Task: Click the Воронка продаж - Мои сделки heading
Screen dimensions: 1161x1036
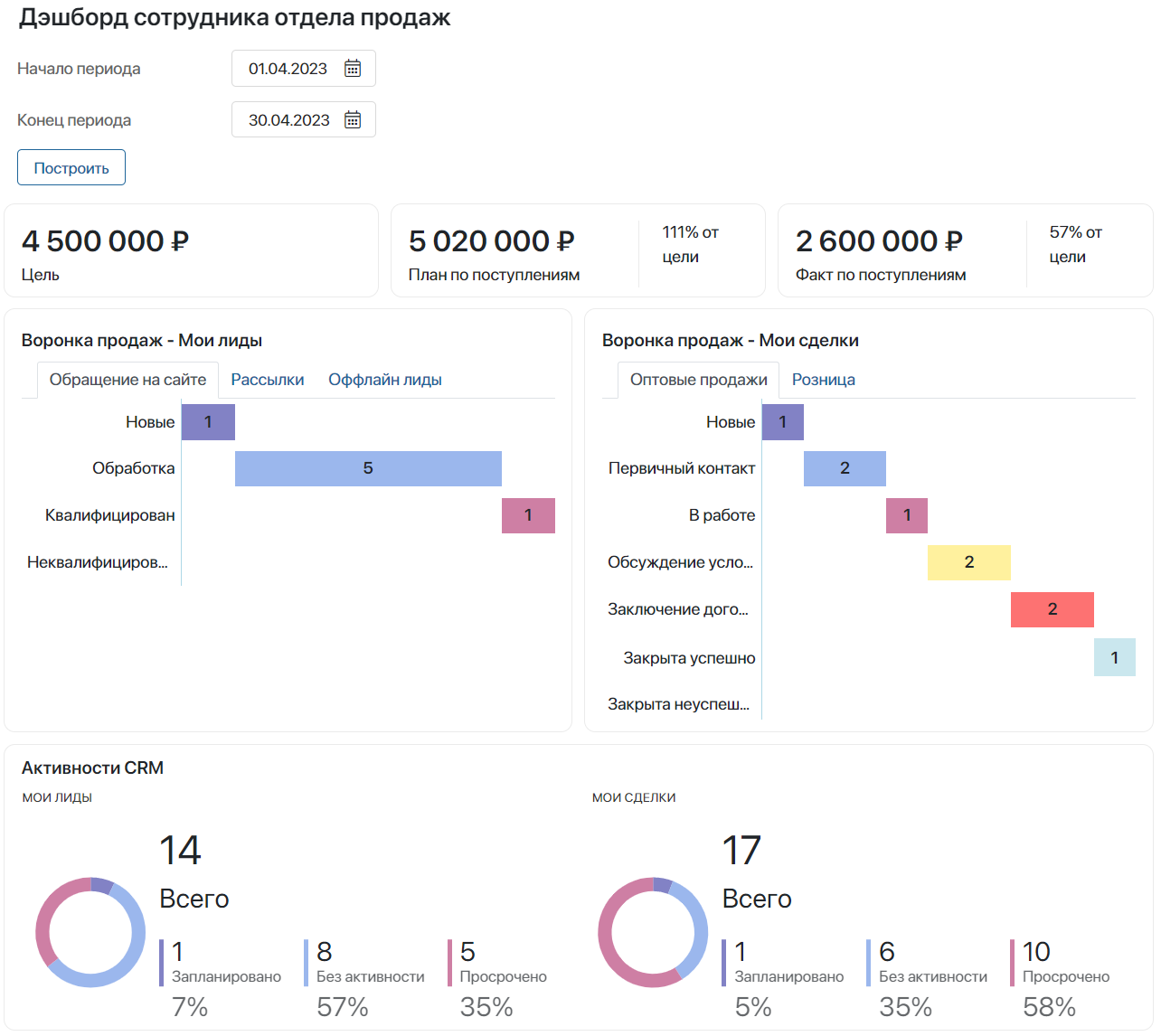Action: point(731,341)
